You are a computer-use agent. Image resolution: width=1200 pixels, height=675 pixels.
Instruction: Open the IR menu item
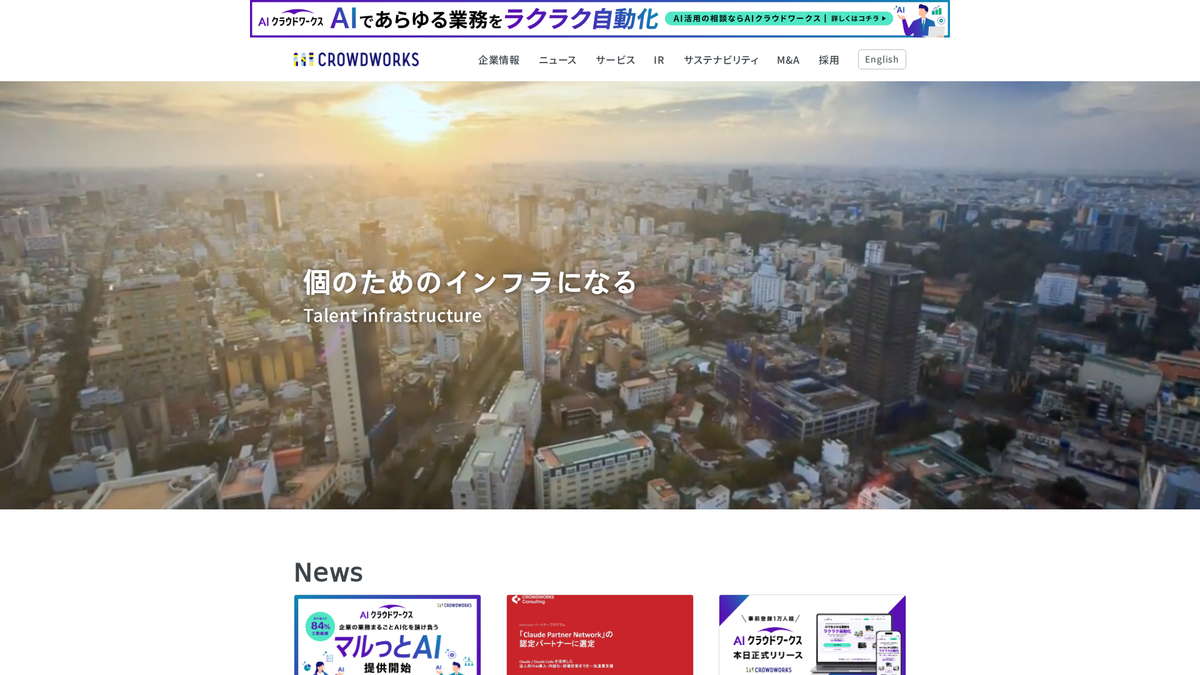(x=659, y=60)
